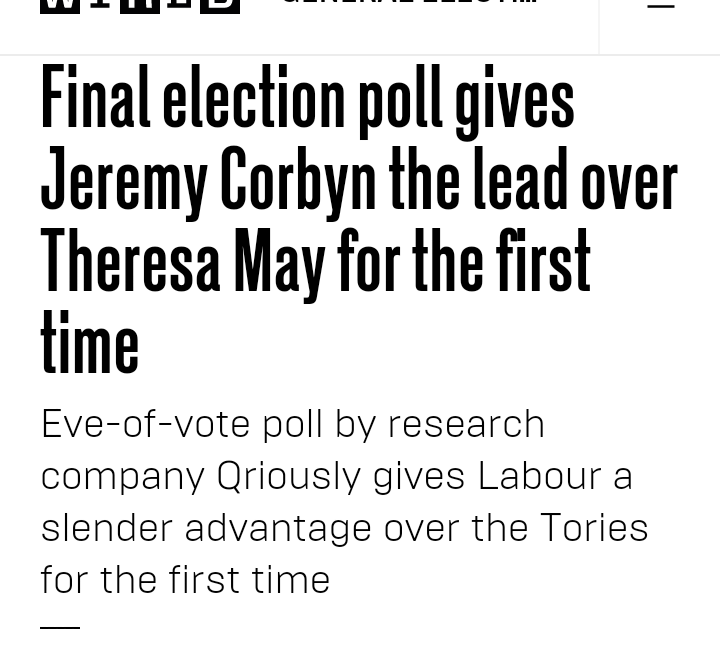Click the word 'poll' in the headline
Viewport: 720px width, 656px height.
click(x=400, y=99)
